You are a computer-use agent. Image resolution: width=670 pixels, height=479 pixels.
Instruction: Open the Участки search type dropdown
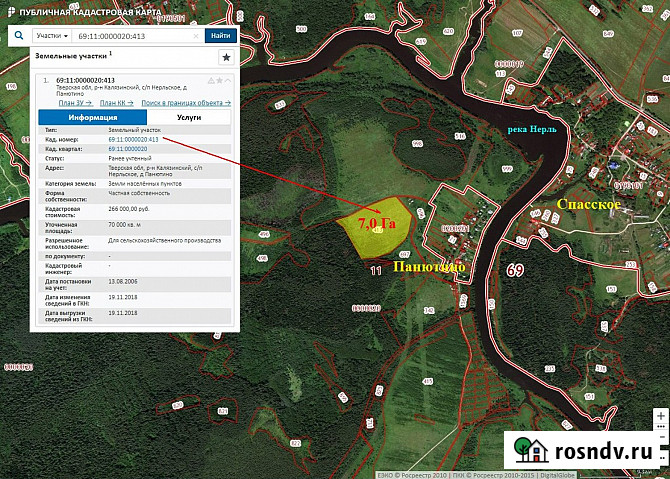pos(52,35)
